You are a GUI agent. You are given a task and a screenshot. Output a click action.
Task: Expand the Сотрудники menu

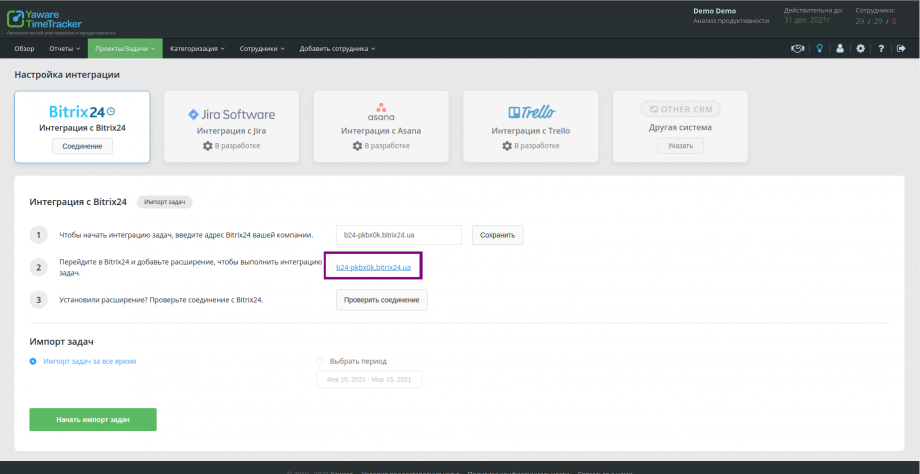pos(262,49)
